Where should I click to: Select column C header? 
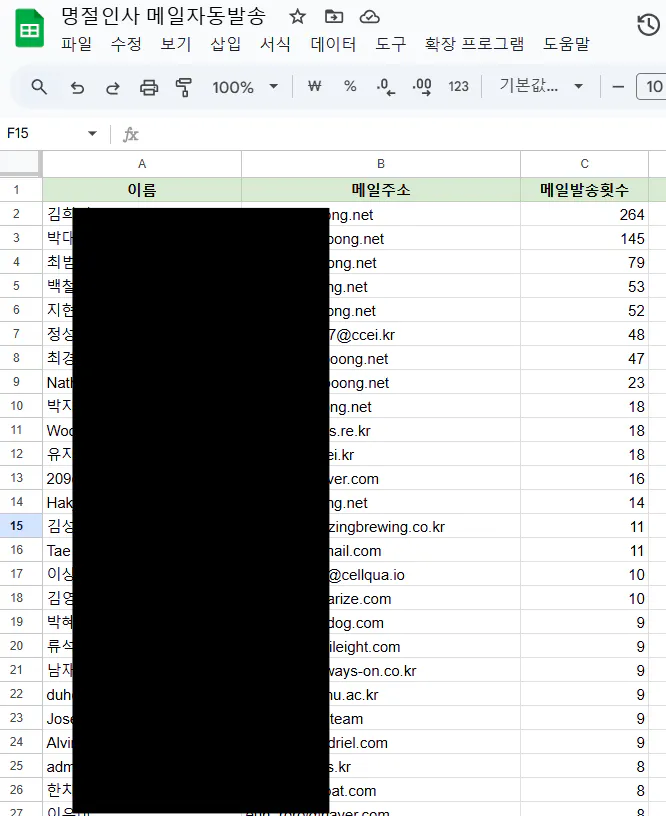pos(584,164)
